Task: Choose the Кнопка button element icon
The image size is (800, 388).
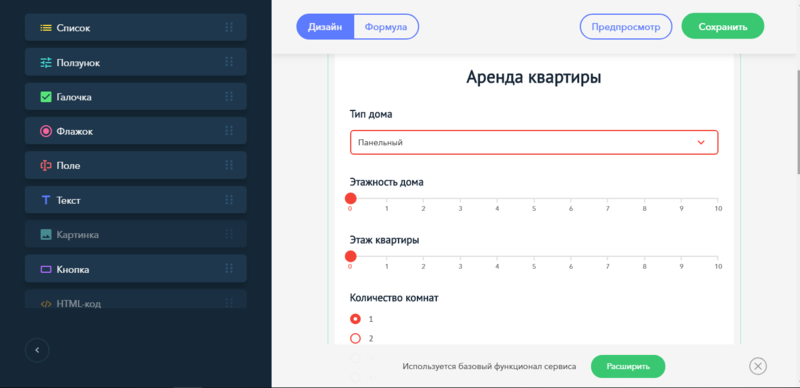Action: [x=46, y=269]
